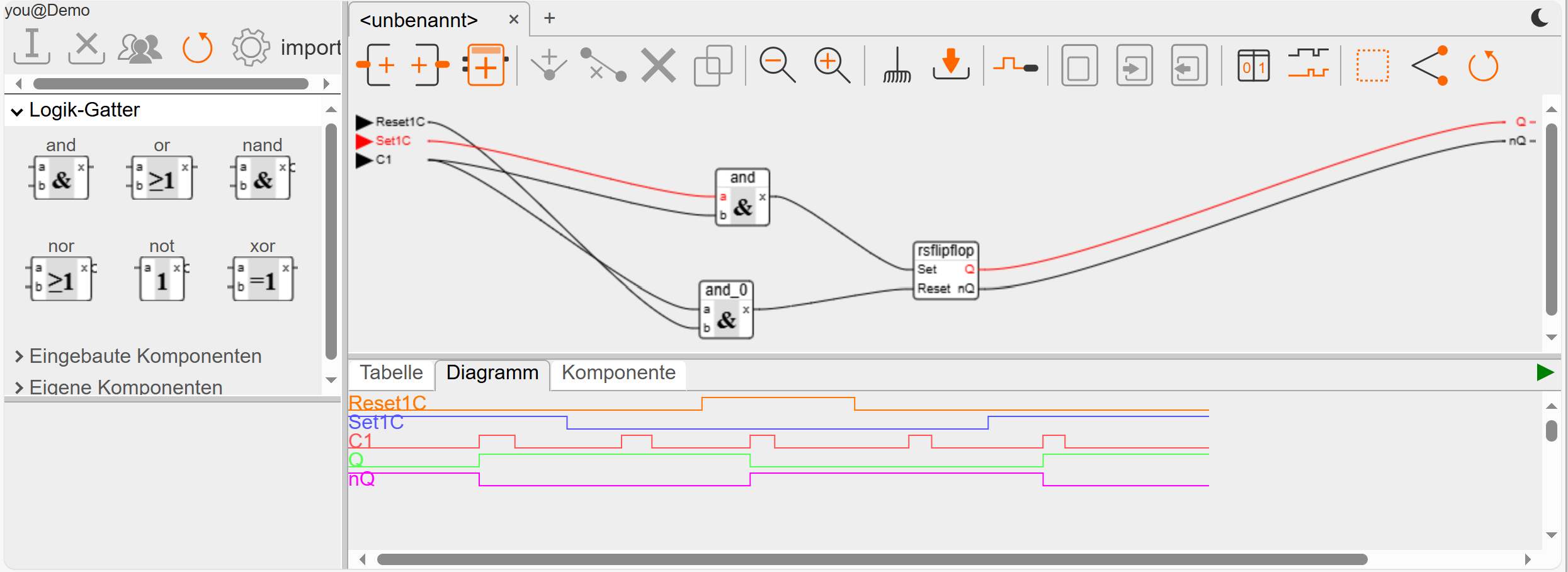Viewport: 1568px width, 572px height.
Task: Toggle the C1 clock input pin
Action: pyautogui.click(x=365, y=160)
